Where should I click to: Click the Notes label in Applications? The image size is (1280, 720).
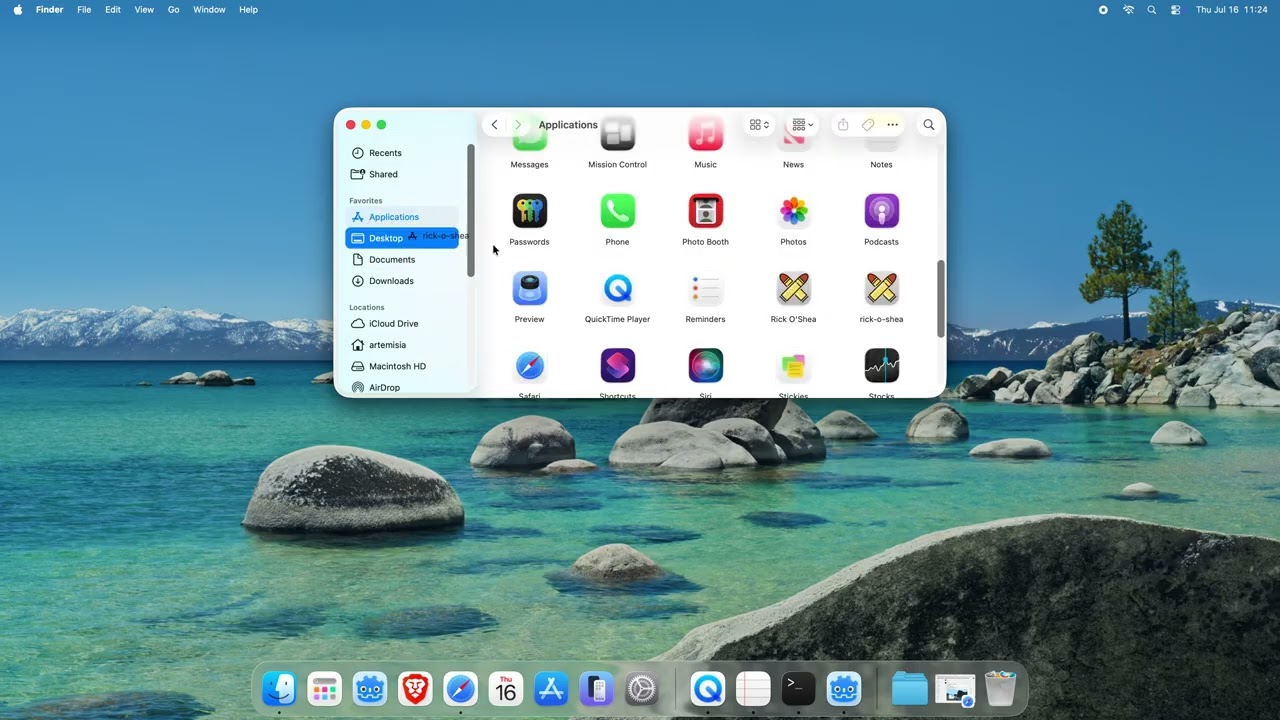[x=881, y=164]
